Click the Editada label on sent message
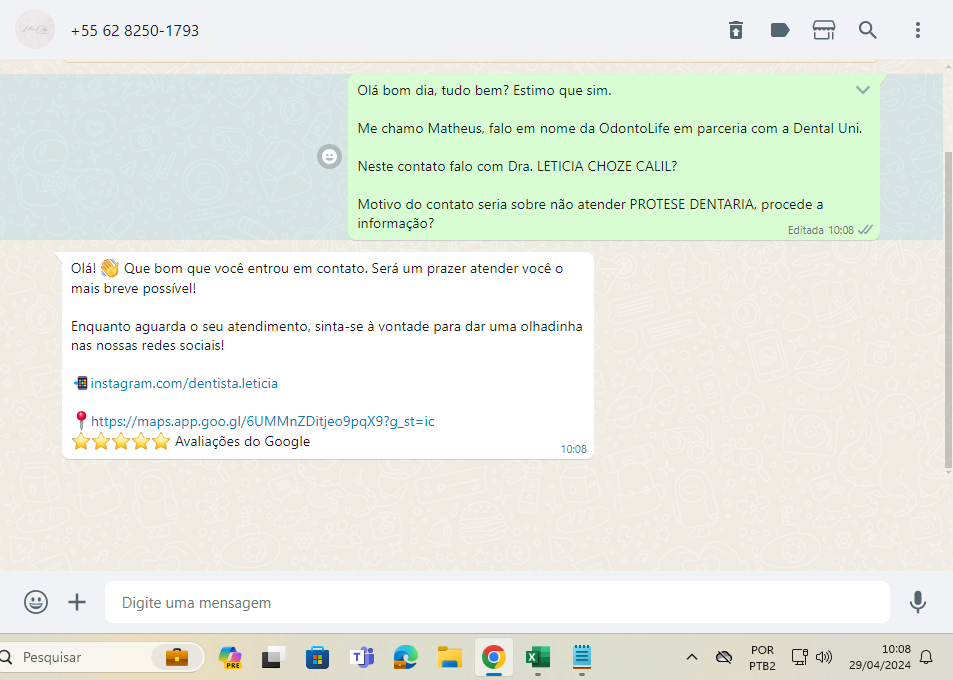This screenshot has width=953, height=680. coord(805,230)
